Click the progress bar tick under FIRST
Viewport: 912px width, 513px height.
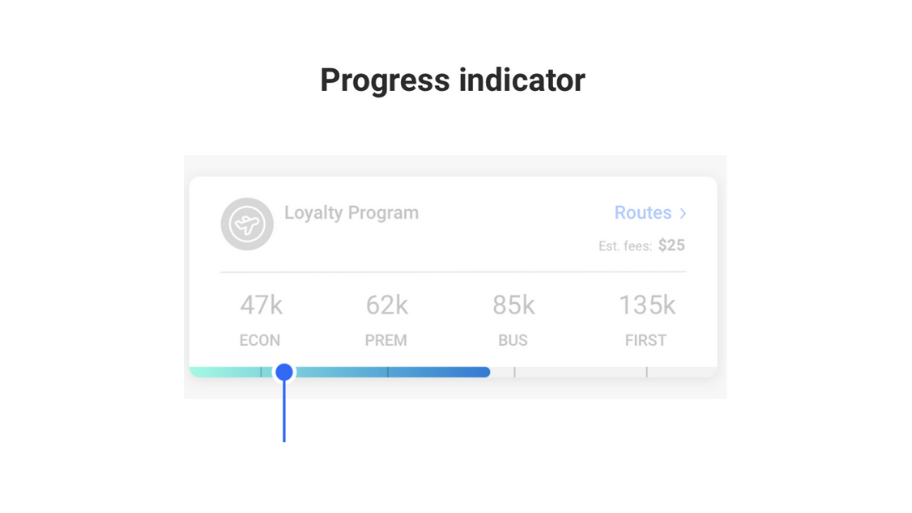point(646,372)
